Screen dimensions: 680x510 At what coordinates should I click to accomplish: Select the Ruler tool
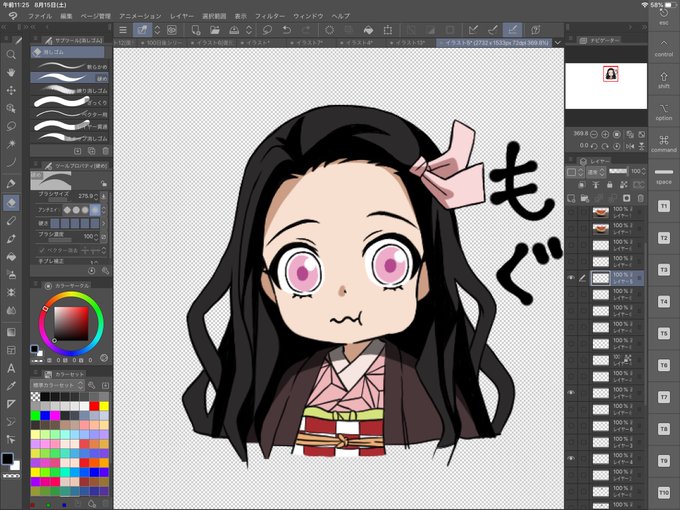(x=11, y=404)
